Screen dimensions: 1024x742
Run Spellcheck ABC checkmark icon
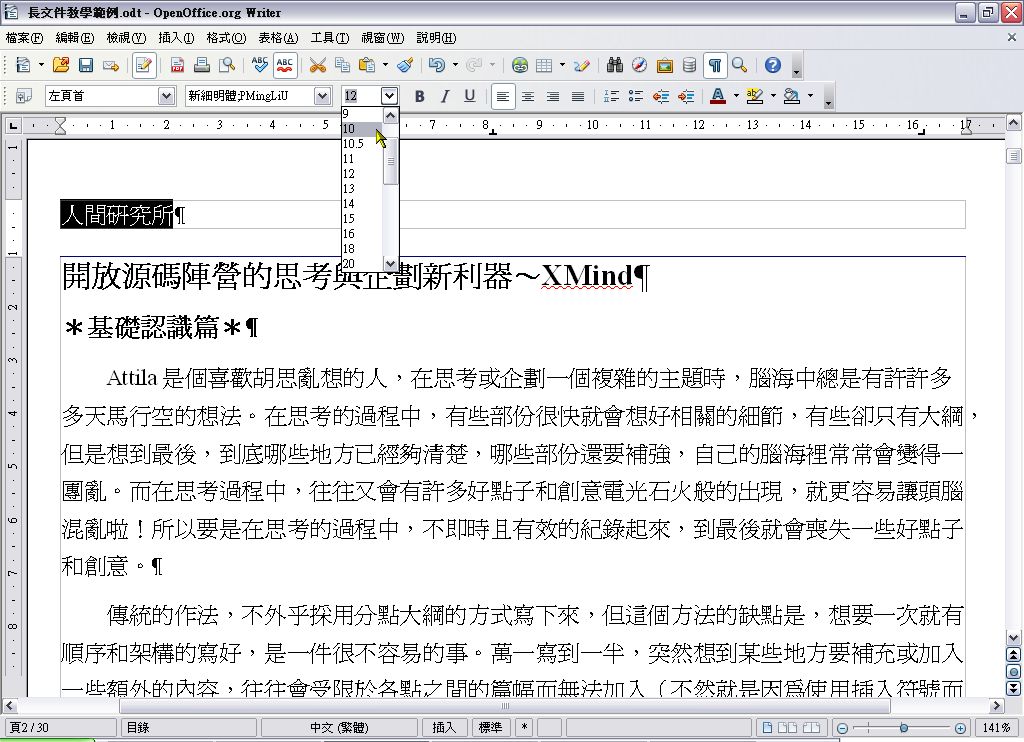[x=259, y=65]
